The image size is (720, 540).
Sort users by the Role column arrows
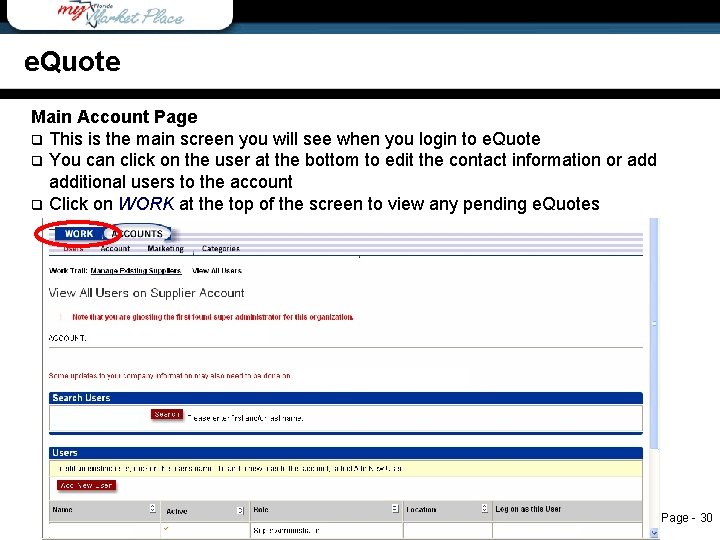(x=395, y=509)
